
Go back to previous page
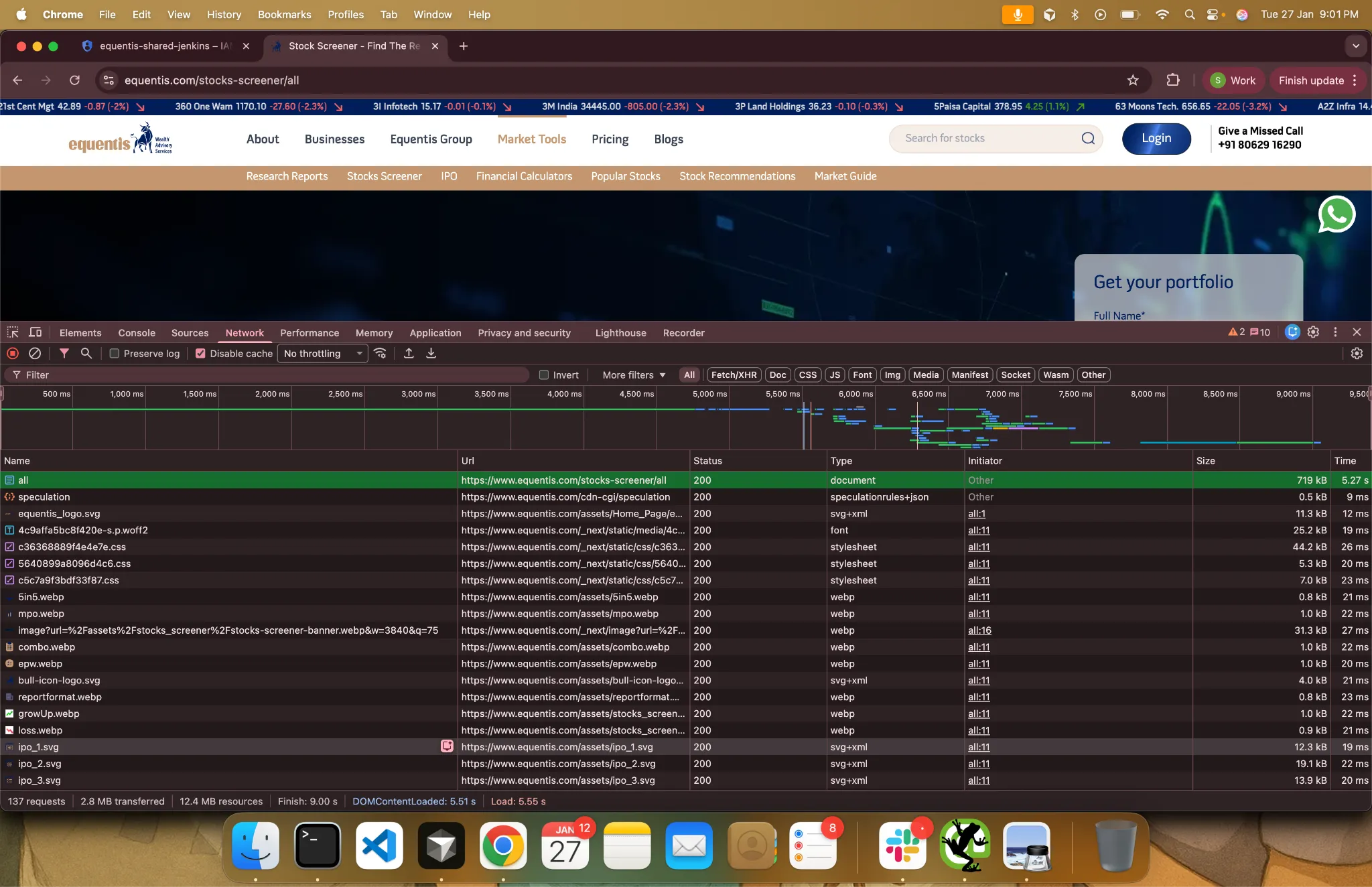(18, 80)
